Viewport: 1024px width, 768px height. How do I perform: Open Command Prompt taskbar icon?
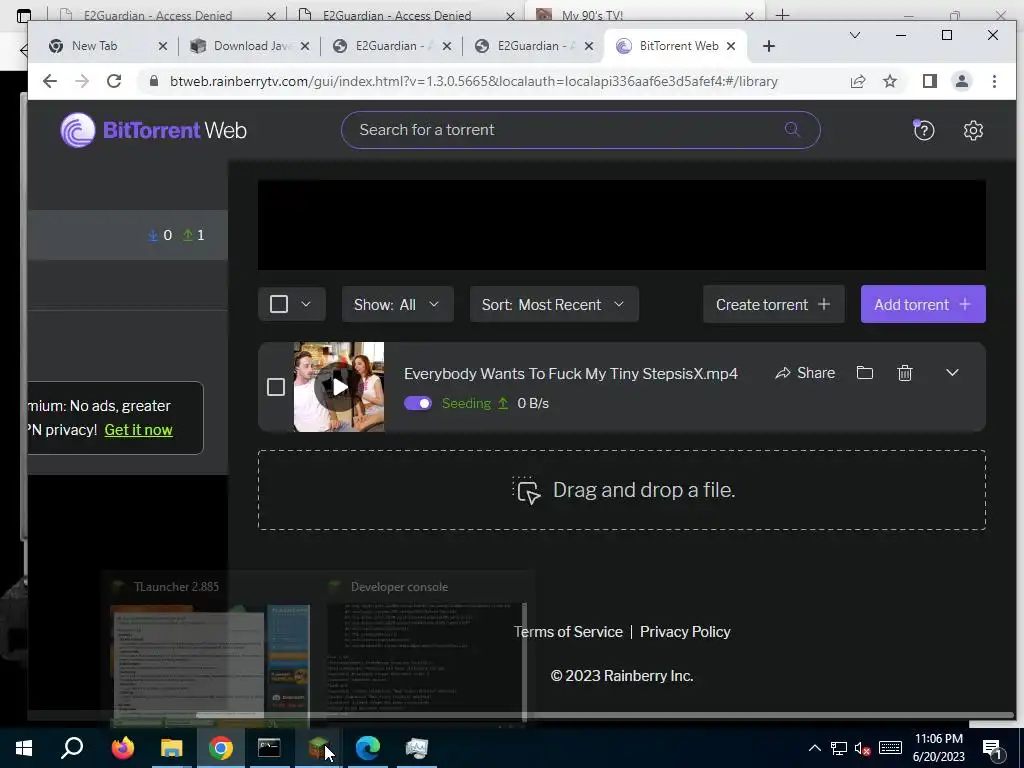click(x=269, y=747)
